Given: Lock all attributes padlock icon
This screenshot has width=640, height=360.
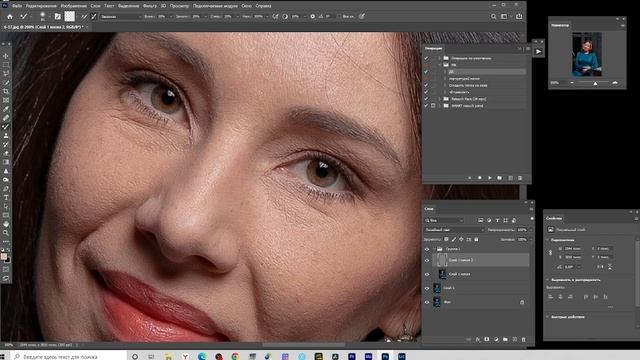Looking at the screenshot, I should (x=476, y=239).
